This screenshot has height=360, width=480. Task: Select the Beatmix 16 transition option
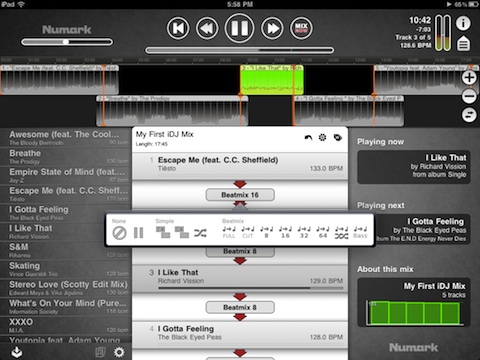click(x=285, y=232)
